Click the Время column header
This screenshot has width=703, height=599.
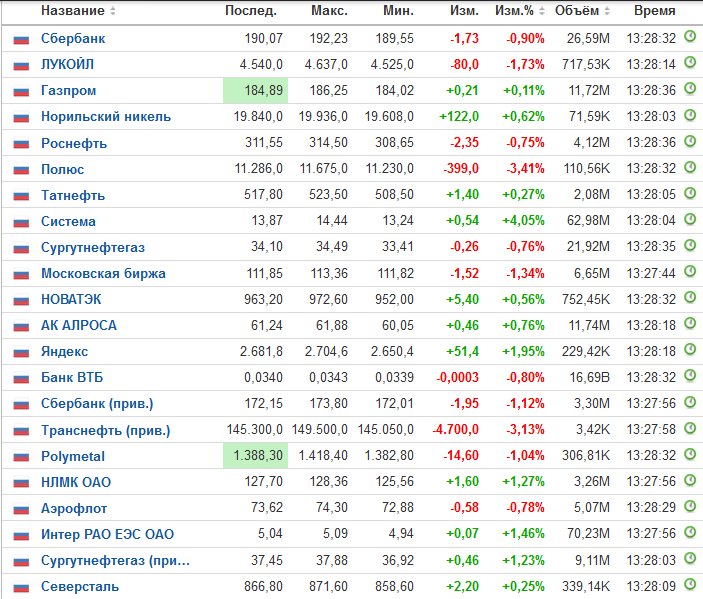pyautogui.click(x=655, y=11)
